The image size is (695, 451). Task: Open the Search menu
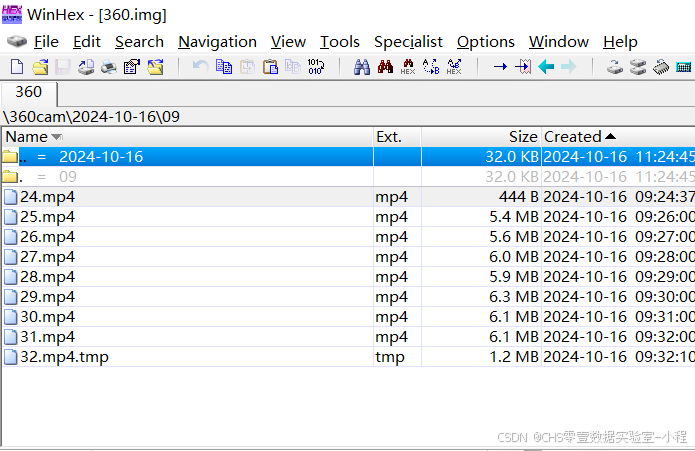[139, 42]
